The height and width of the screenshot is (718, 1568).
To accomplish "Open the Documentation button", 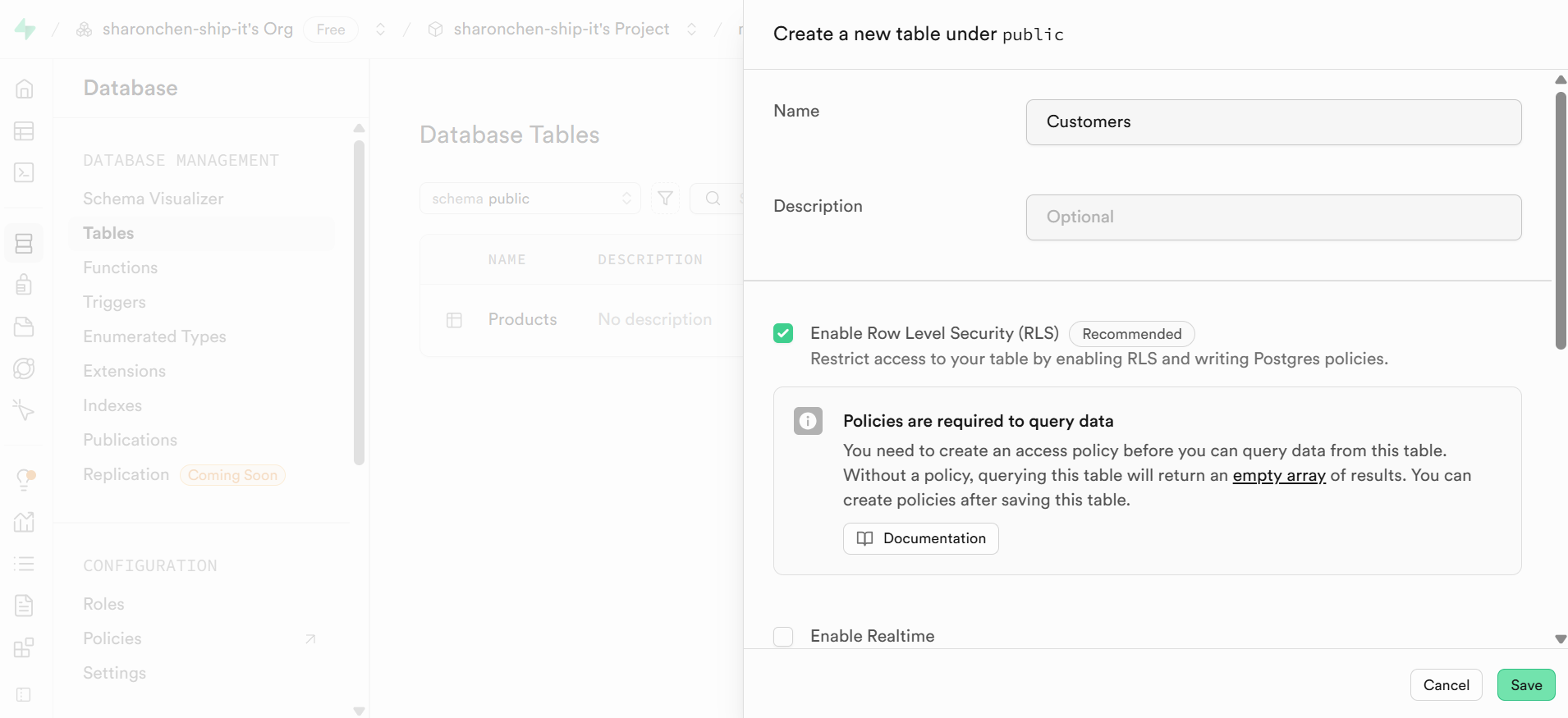I will point(920,538).
